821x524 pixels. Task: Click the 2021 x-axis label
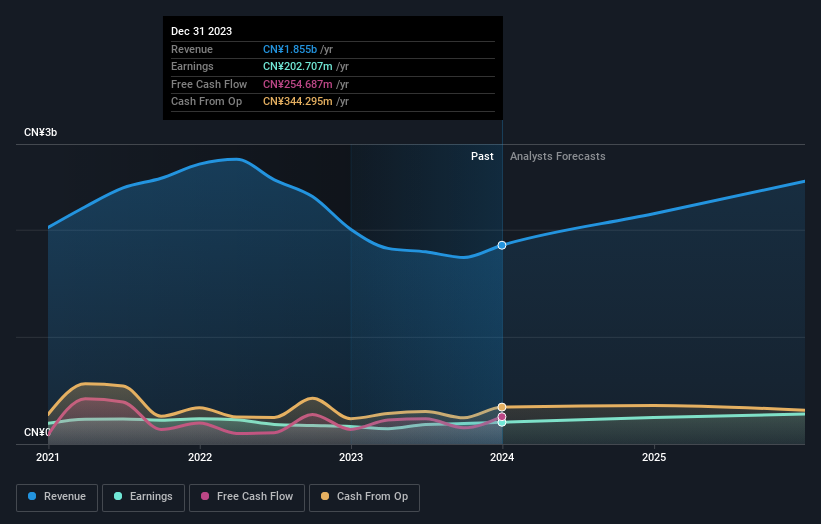[48, 458]
